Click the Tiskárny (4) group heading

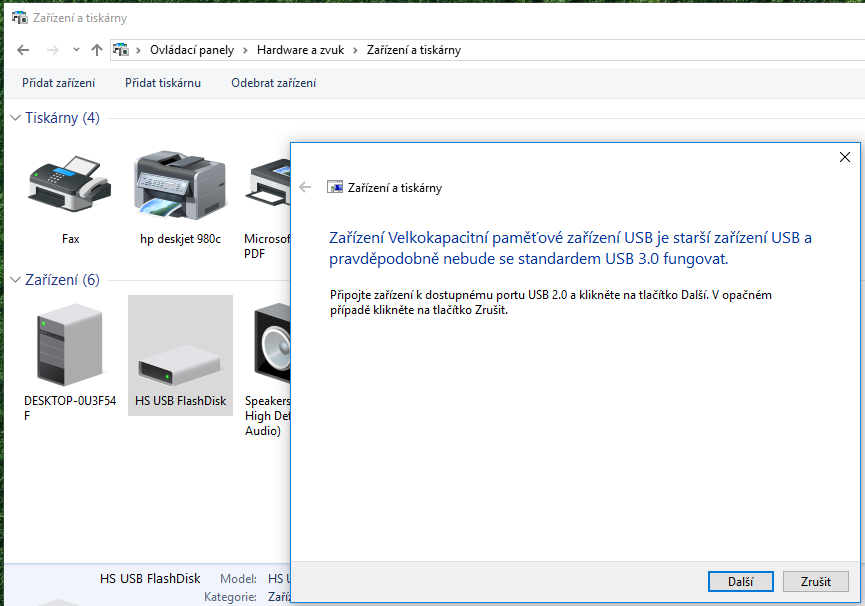tap(62, 117)
